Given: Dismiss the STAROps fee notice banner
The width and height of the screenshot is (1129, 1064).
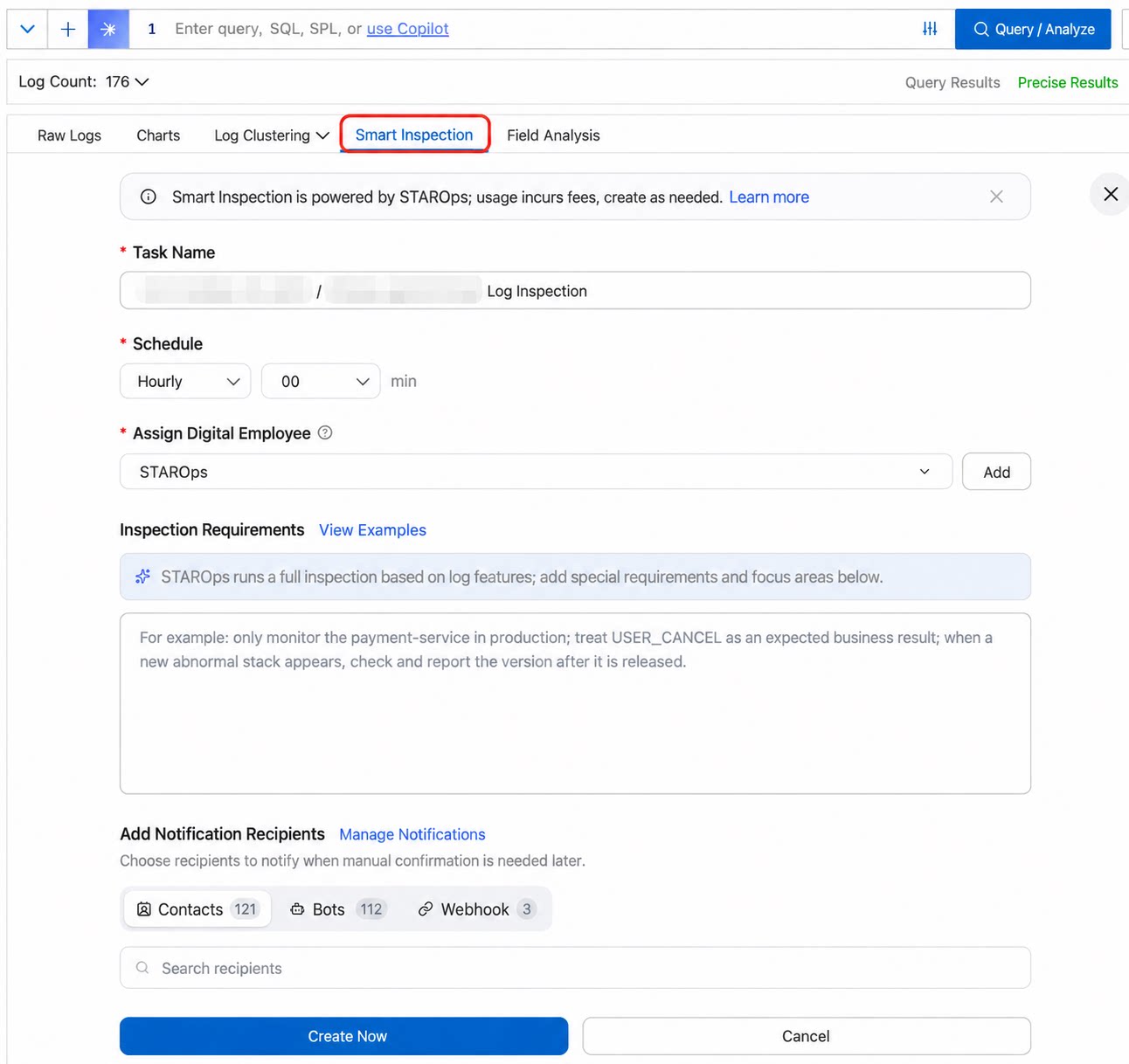Looking at the screenshot, I should pyautogui.click(x=996, y=197).
